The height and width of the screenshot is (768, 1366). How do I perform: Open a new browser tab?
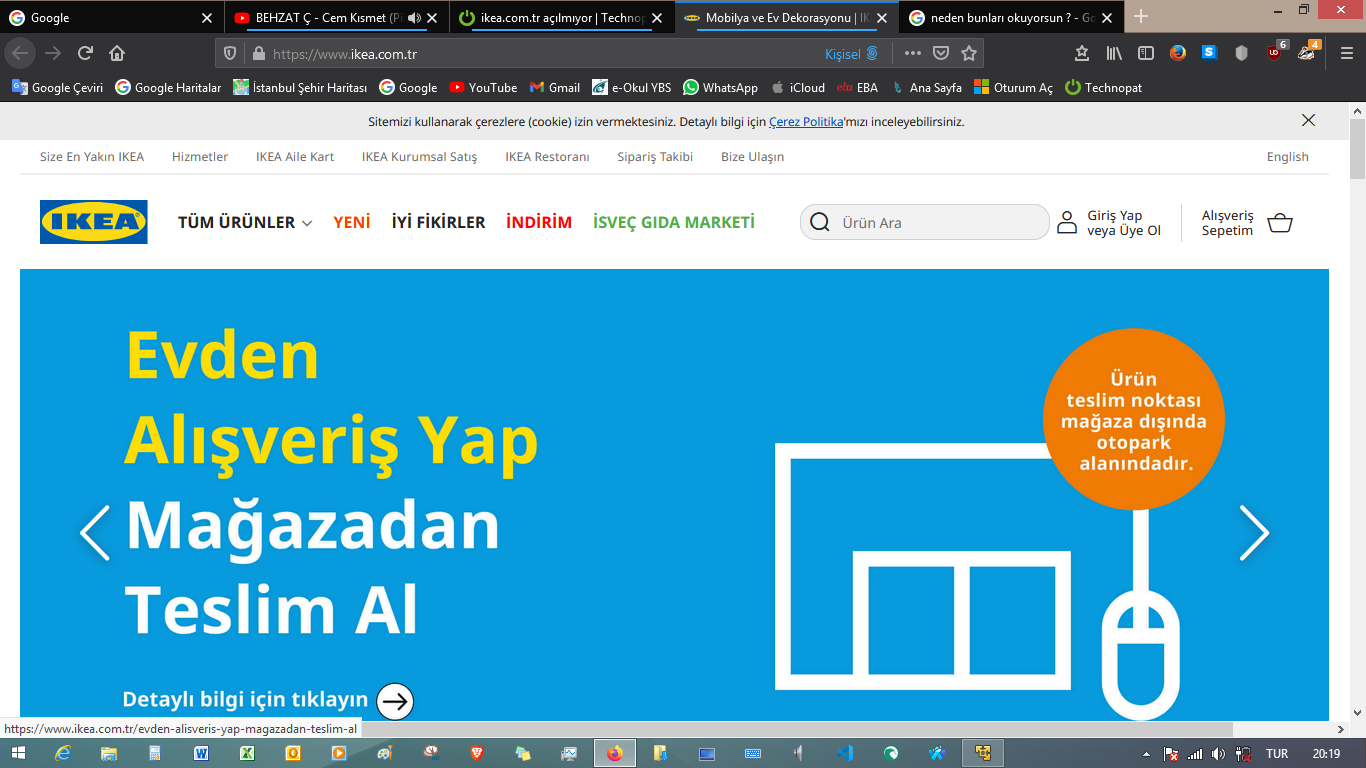coord(1141,17)
